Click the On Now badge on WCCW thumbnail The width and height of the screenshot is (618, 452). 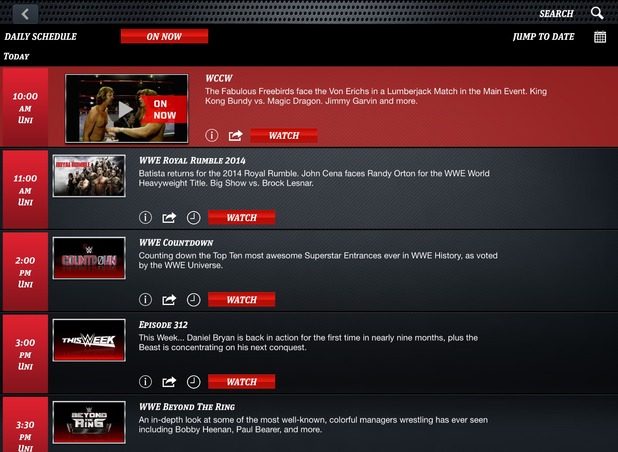coord(164,109)
